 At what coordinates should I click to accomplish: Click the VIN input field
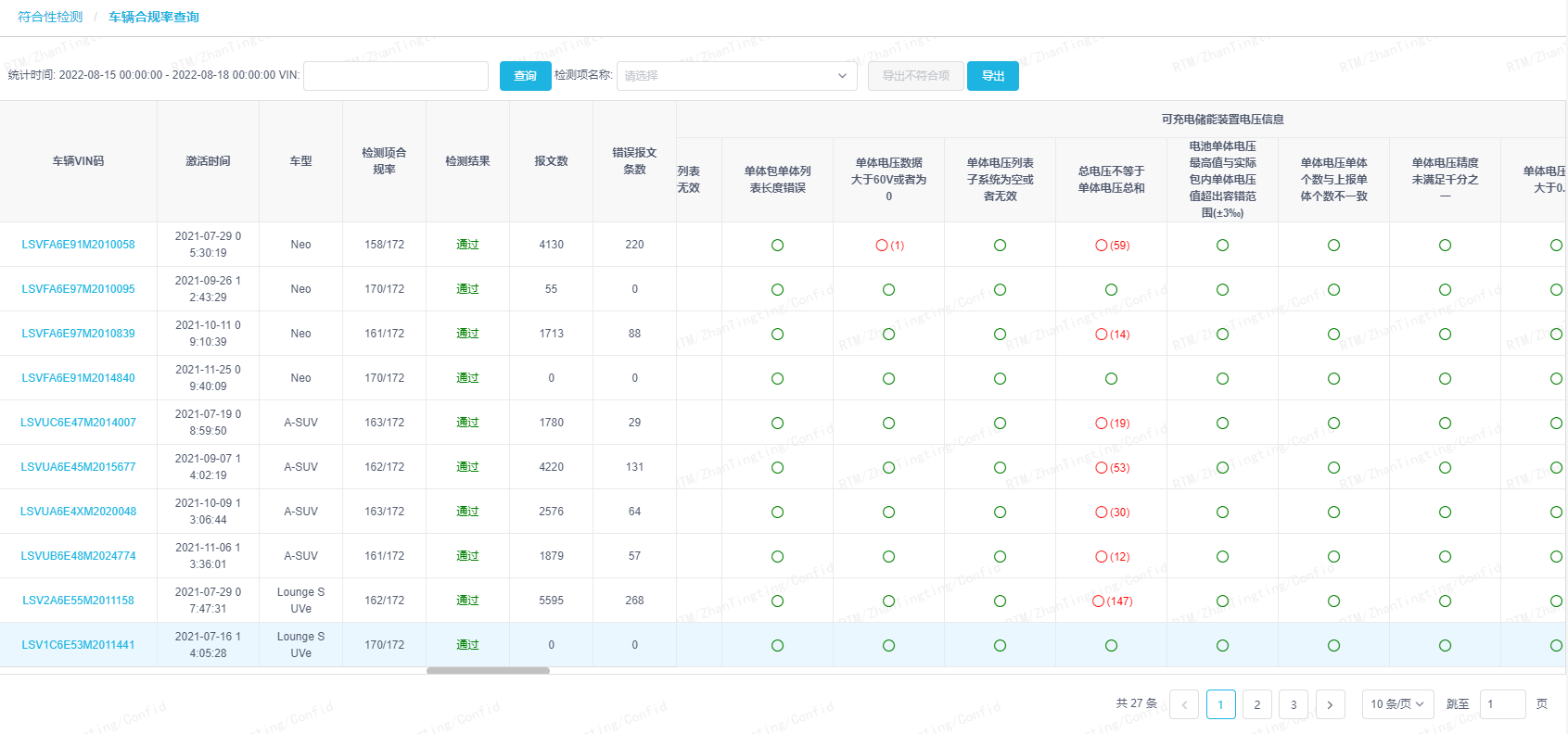(396, 76)
